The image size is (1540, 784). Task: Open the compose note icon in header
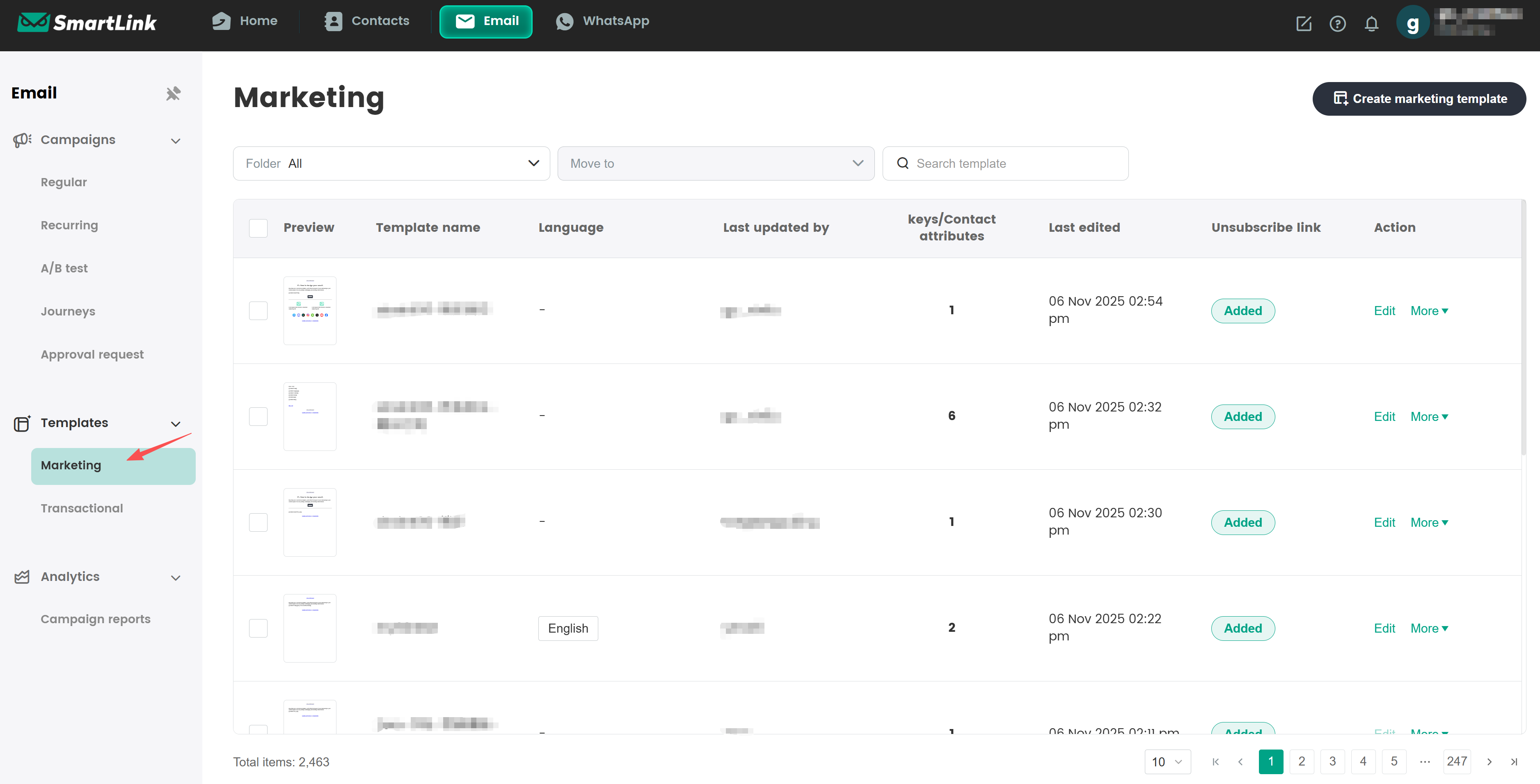(1303, 23)
